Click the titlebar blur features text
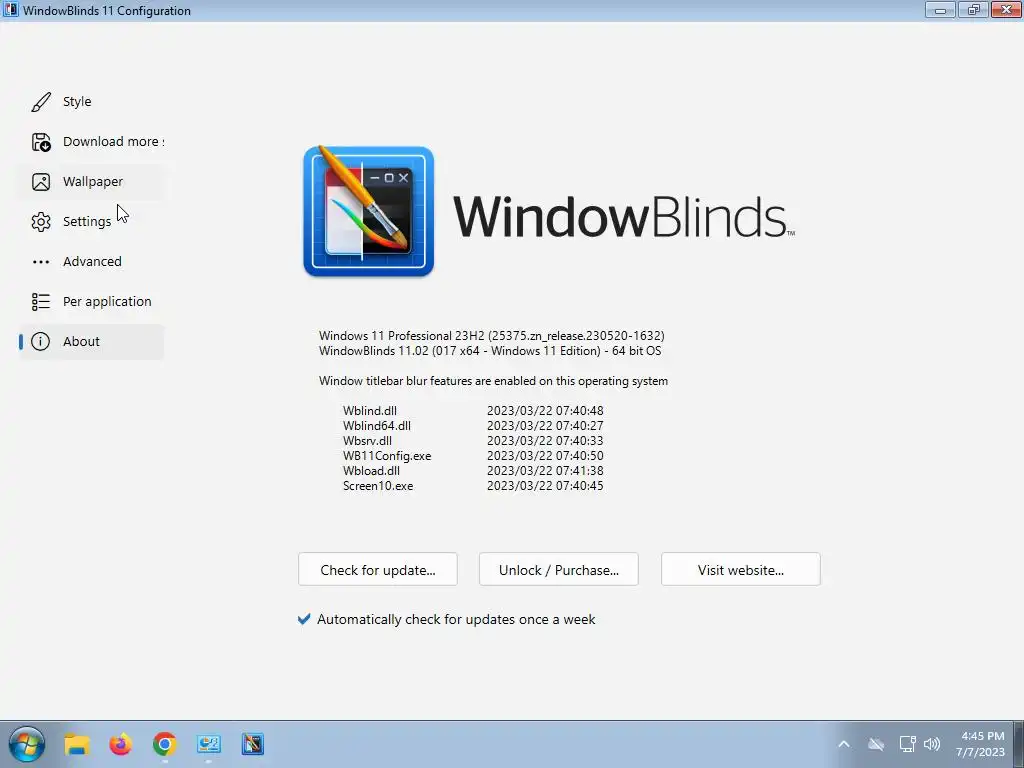Viewport: 1024px width, 768px height. pos(493,381)
